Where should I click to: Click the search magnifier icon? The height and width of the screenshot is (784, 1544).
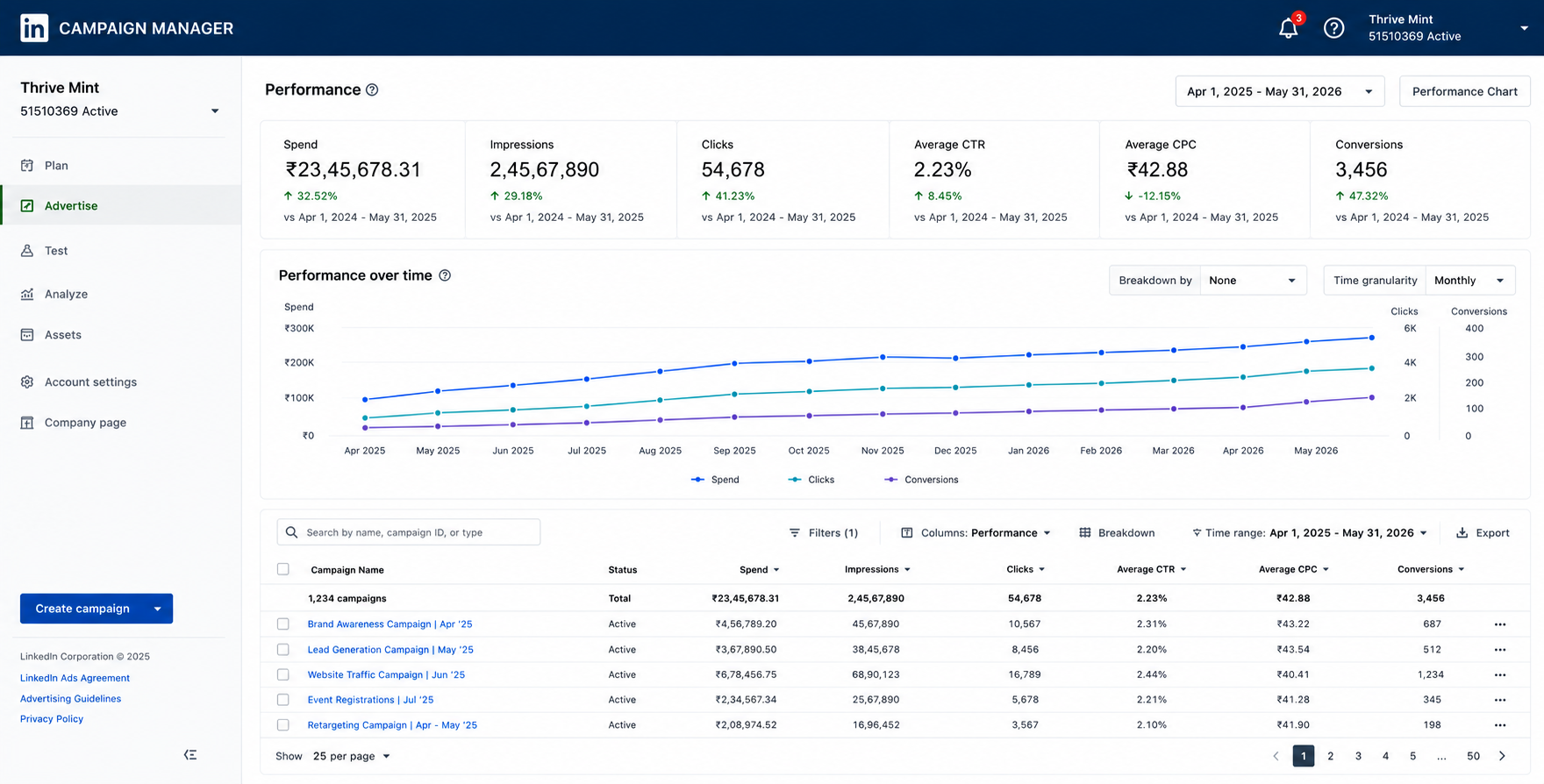[291, 532]
